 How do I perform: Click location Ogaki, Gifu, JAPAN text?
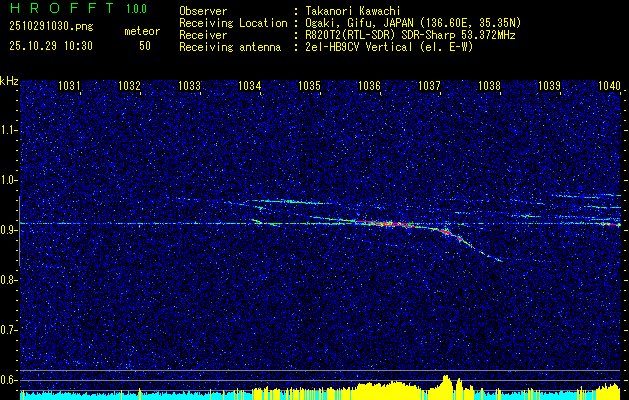413,23
